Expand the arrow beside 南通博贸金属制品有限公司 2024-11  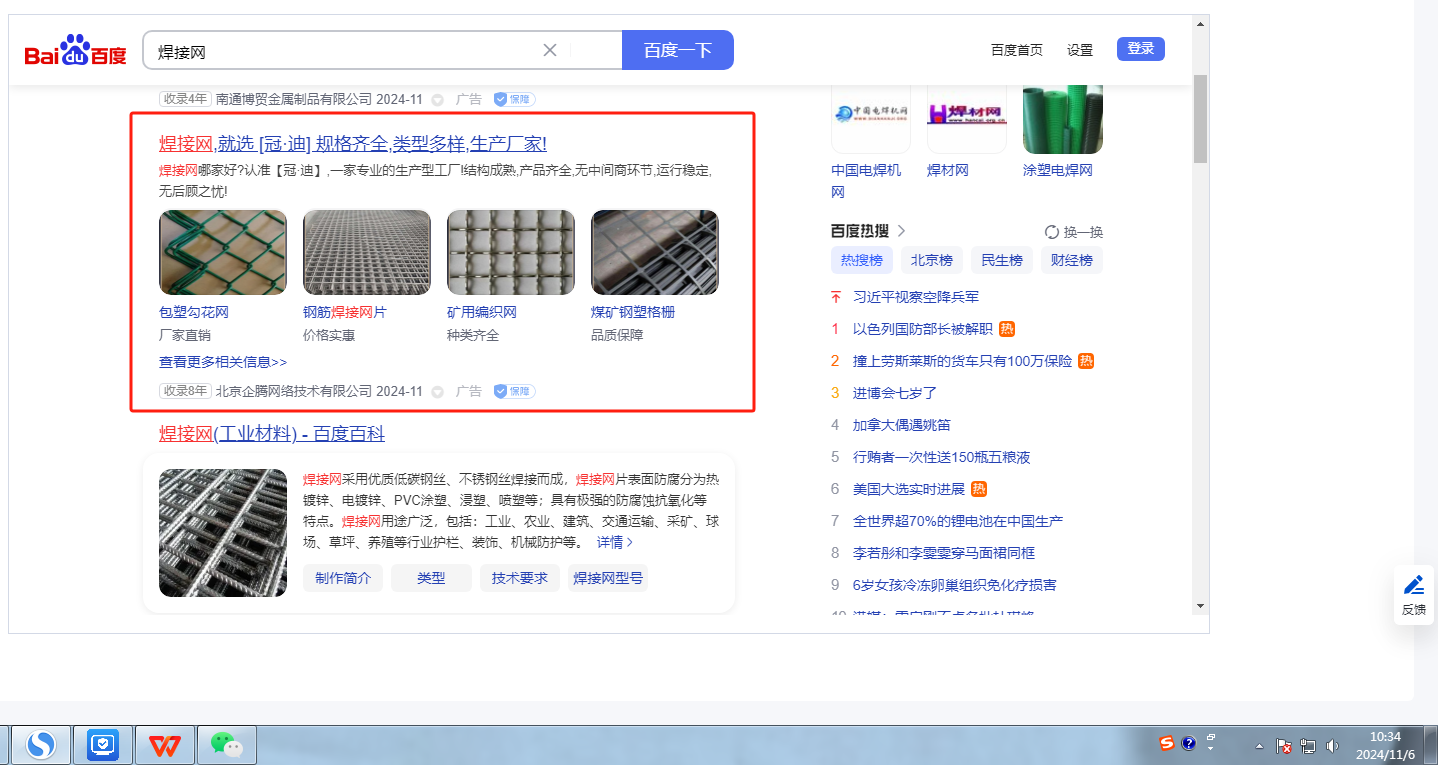(438, 100)
